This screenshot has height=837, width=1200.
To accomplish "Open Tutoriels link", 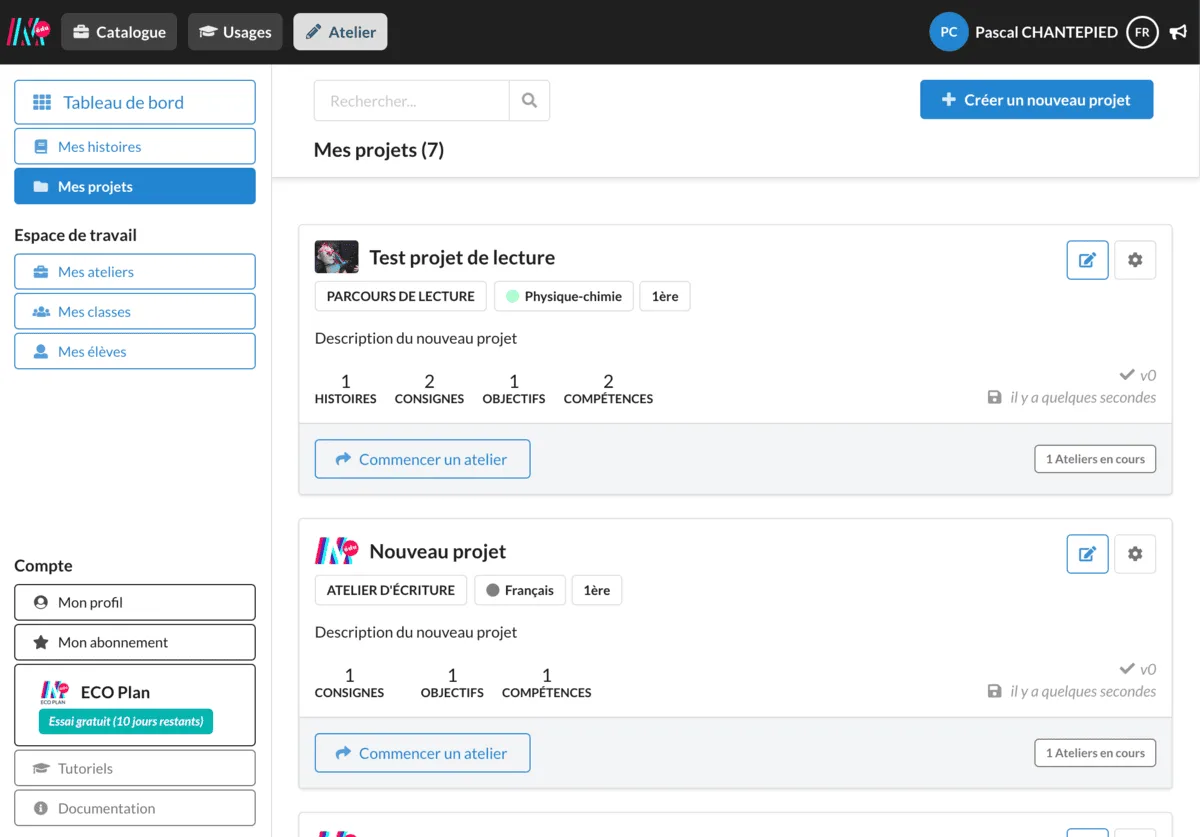I will (x=135, y=768).
